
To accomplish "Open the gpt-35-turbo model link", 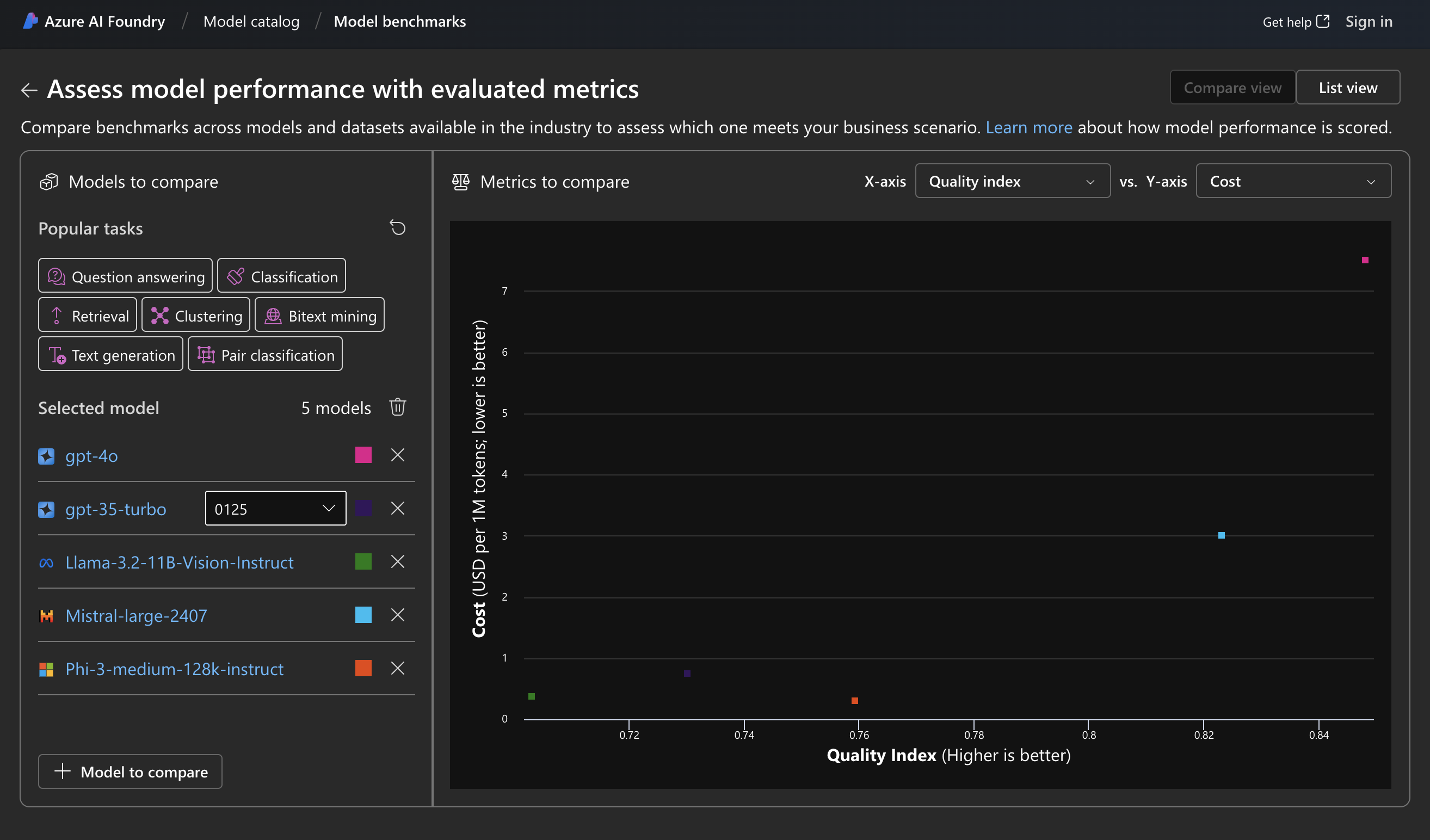I will pos(116,509).
